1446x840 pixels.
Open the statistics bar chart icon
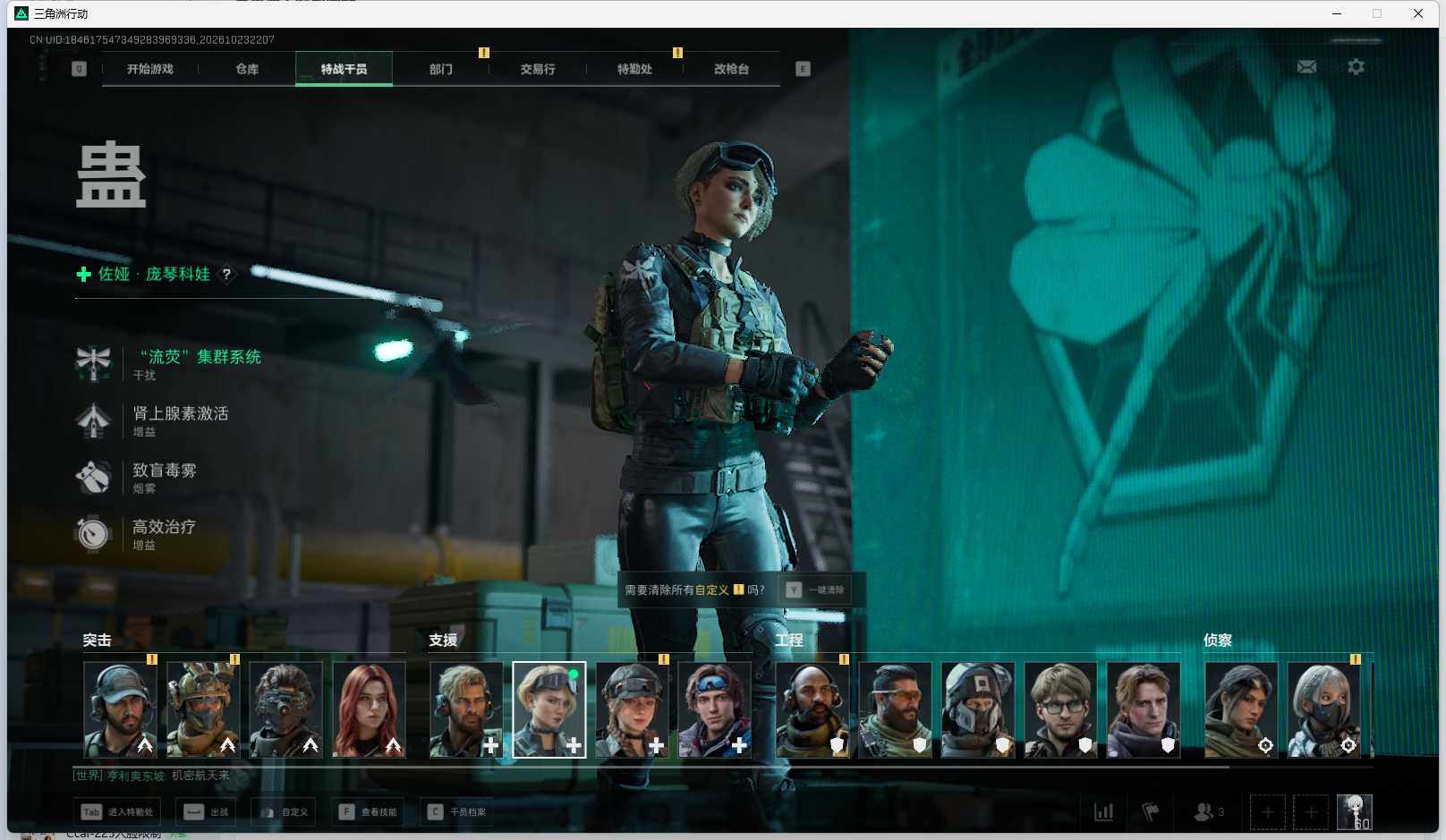(x=1104, y=812)
